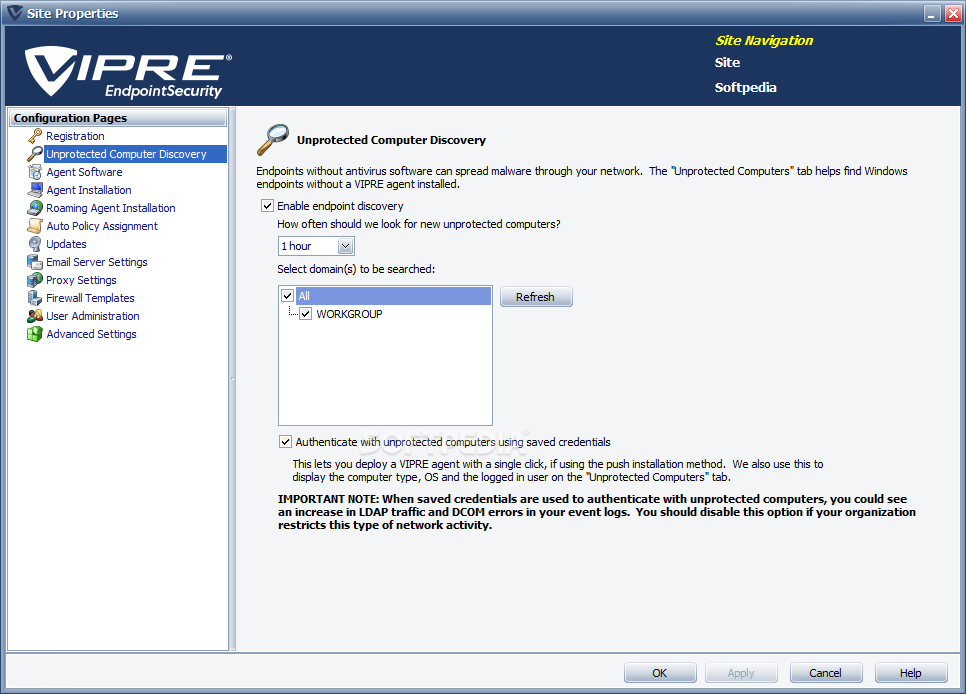Viewport: 966px width, 694px height.
Task: Click the Updates icon
Action: pyautogui.click(x=35, y=243)
